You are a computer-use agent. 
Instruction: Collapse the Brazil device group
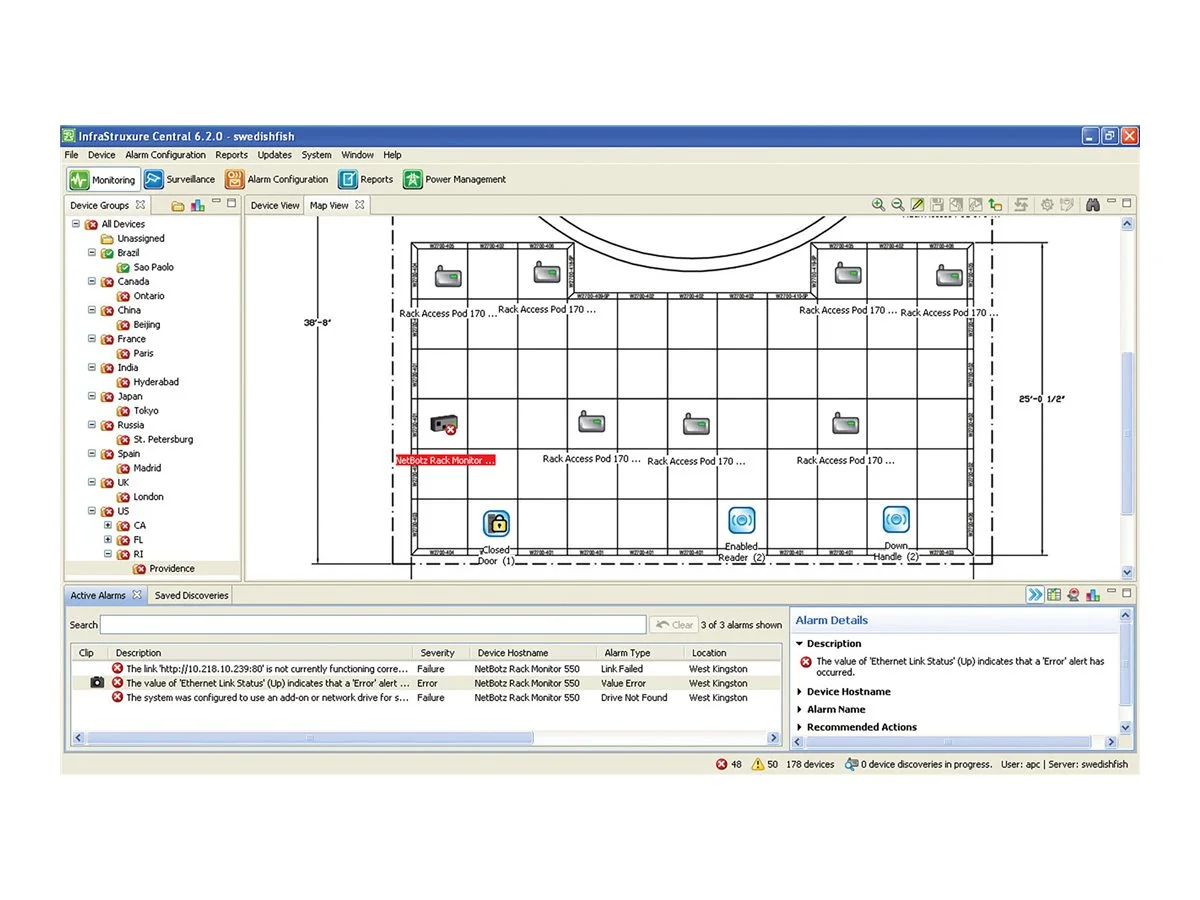[91, 252]
